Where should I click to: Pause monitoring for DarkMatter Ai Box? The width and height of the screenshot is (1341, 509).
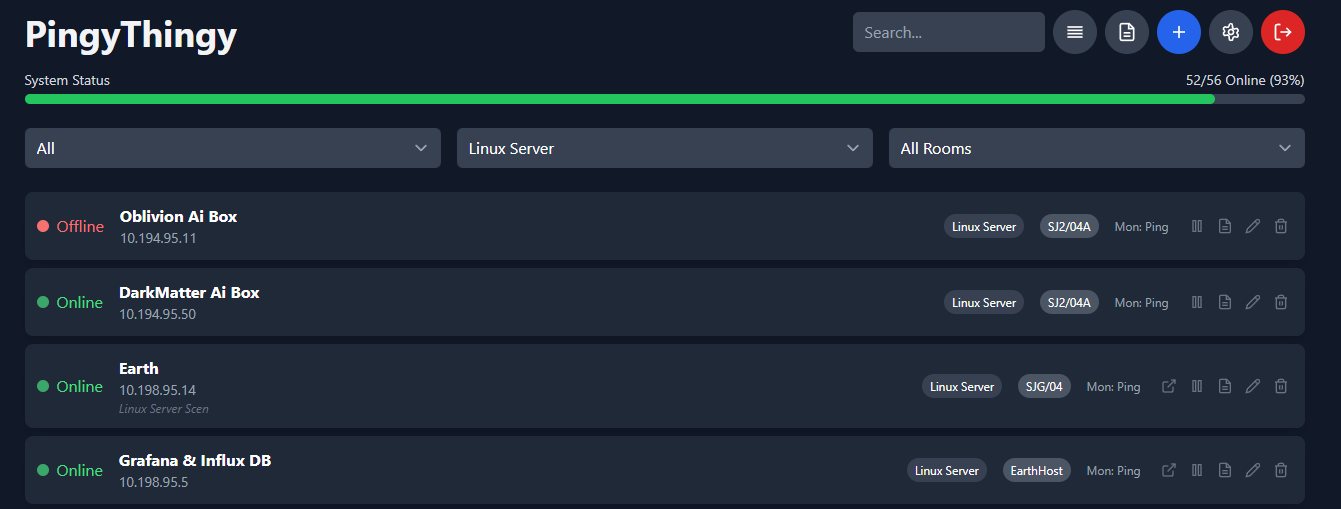(1196, 302)
